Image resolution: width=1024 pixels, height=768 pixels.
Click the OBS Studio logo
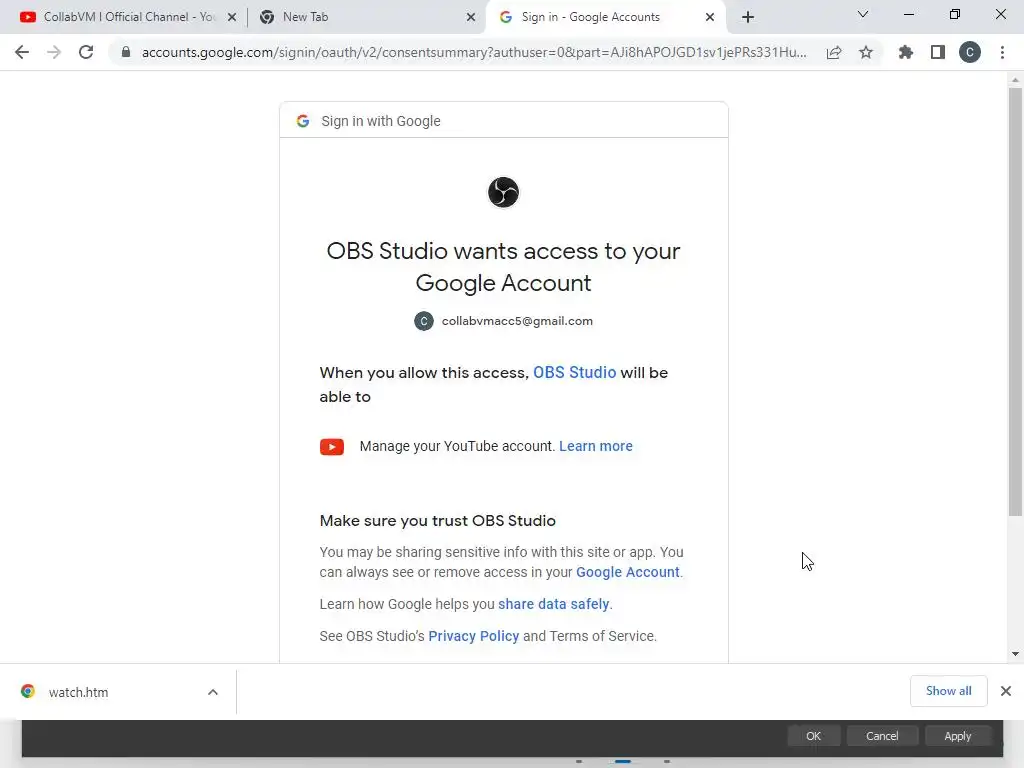(504, 192)
